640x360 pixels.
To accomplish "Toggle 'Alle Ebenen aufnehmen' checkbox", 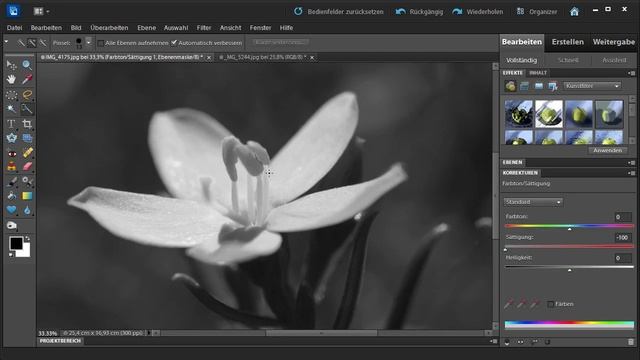I will click(100, 43).
